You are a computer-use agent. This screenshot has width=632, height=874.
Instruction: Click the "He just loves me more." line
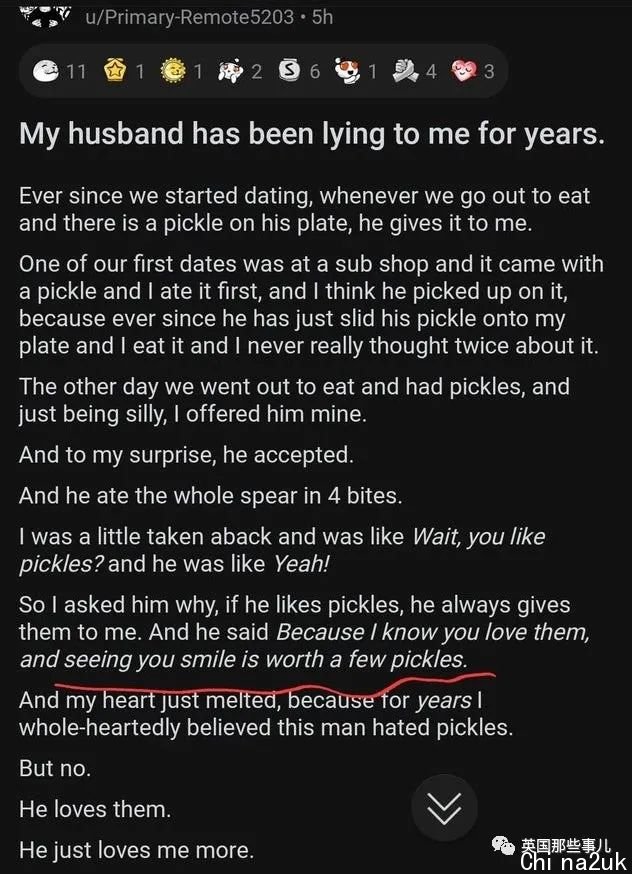(137, 851)
